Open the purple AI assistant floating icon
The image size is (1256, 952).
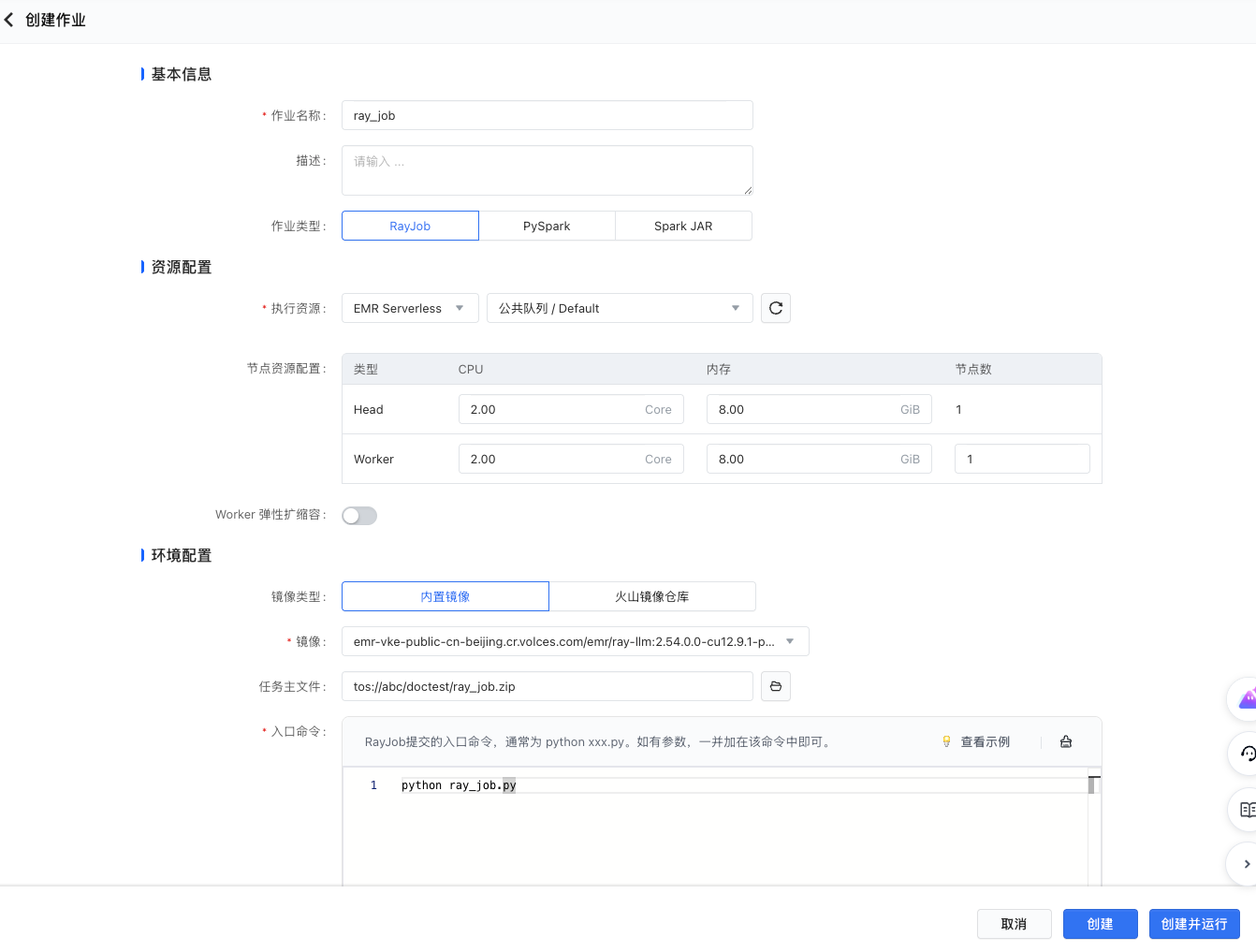click(1248, 699)
